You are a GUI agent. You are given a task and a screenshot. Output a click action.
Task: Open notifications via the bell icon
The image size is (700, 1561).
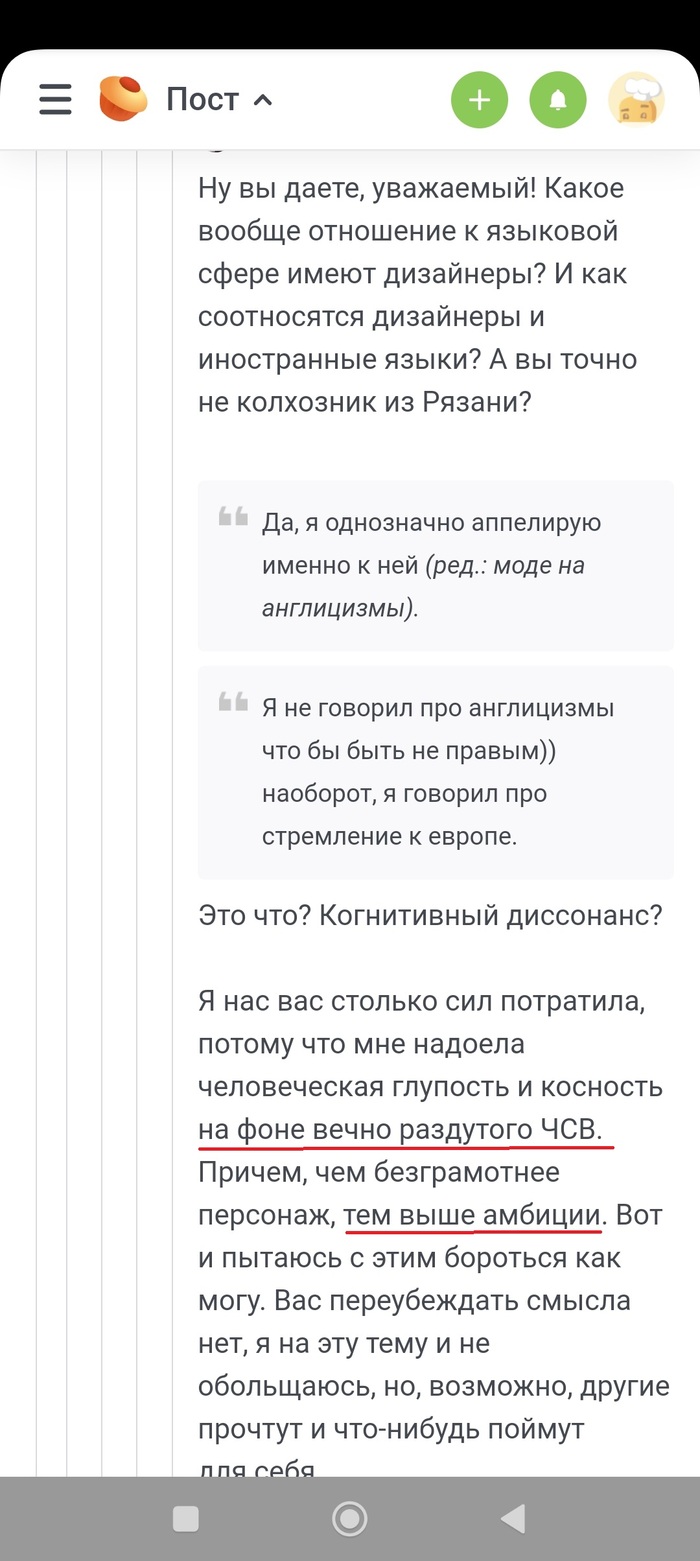point(558,99)
